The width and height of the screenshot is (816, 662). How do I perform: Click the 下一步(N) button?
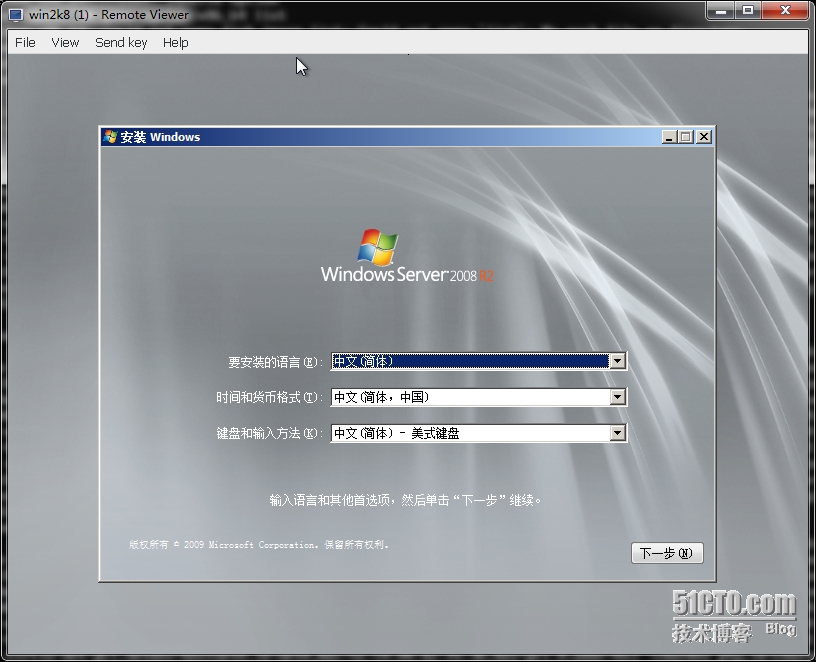(x=667, y=553)
